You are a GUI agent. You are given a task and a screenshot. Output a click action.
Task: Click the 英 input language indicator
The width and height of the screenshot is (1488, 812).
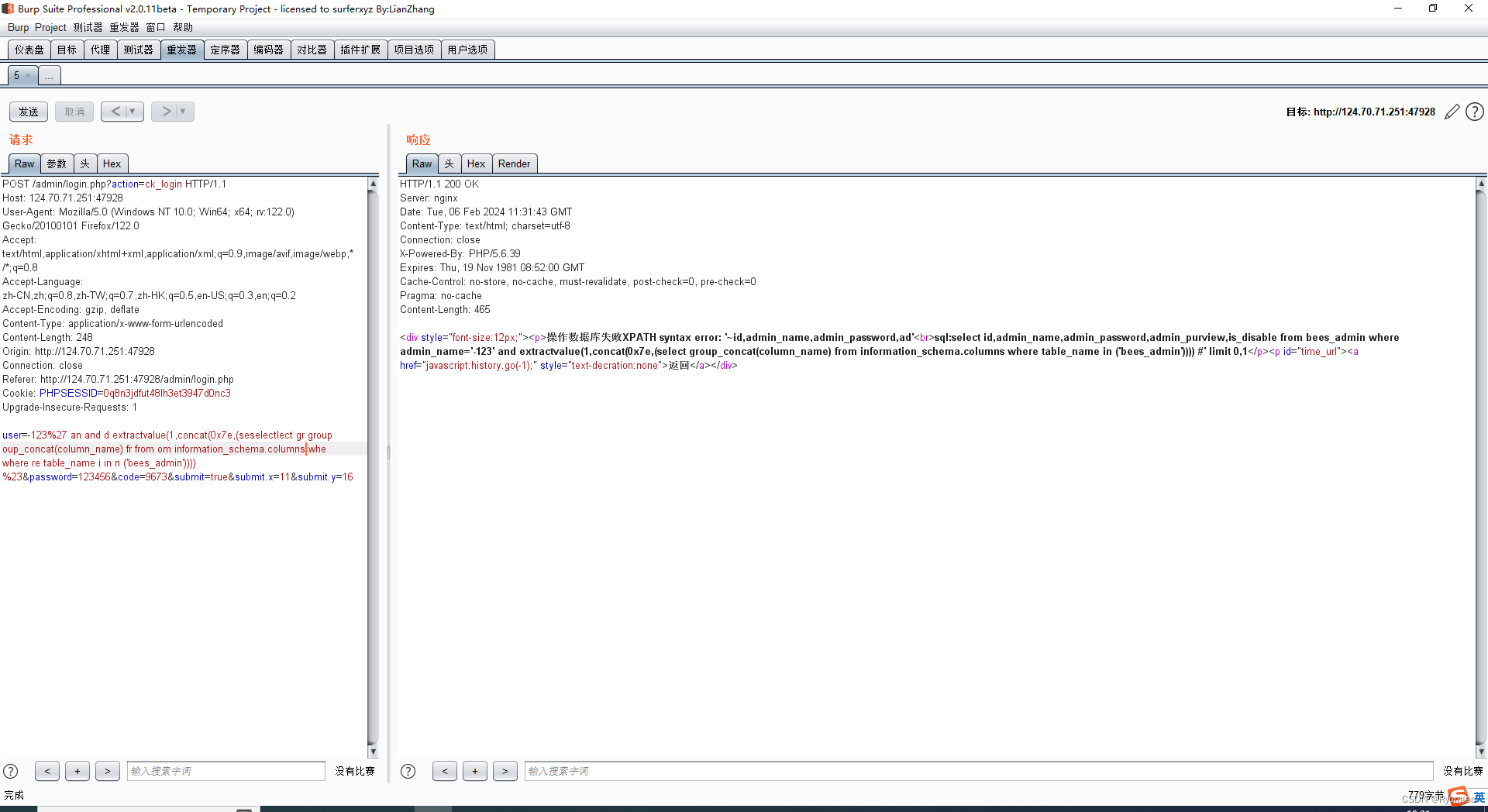click(x=1479, y=797)
